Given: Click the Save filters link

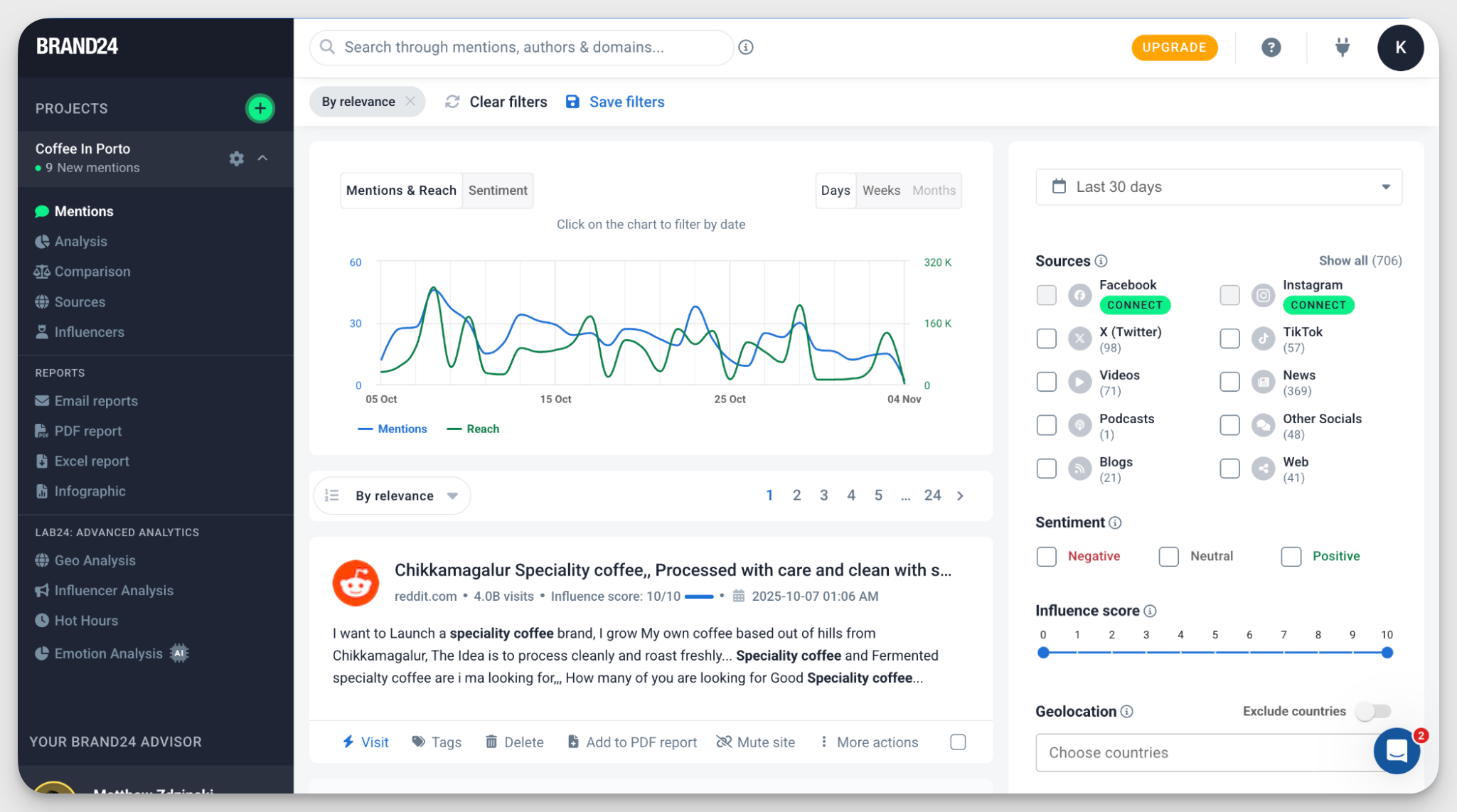Looking at the screenshot, I should click(626, 102).
